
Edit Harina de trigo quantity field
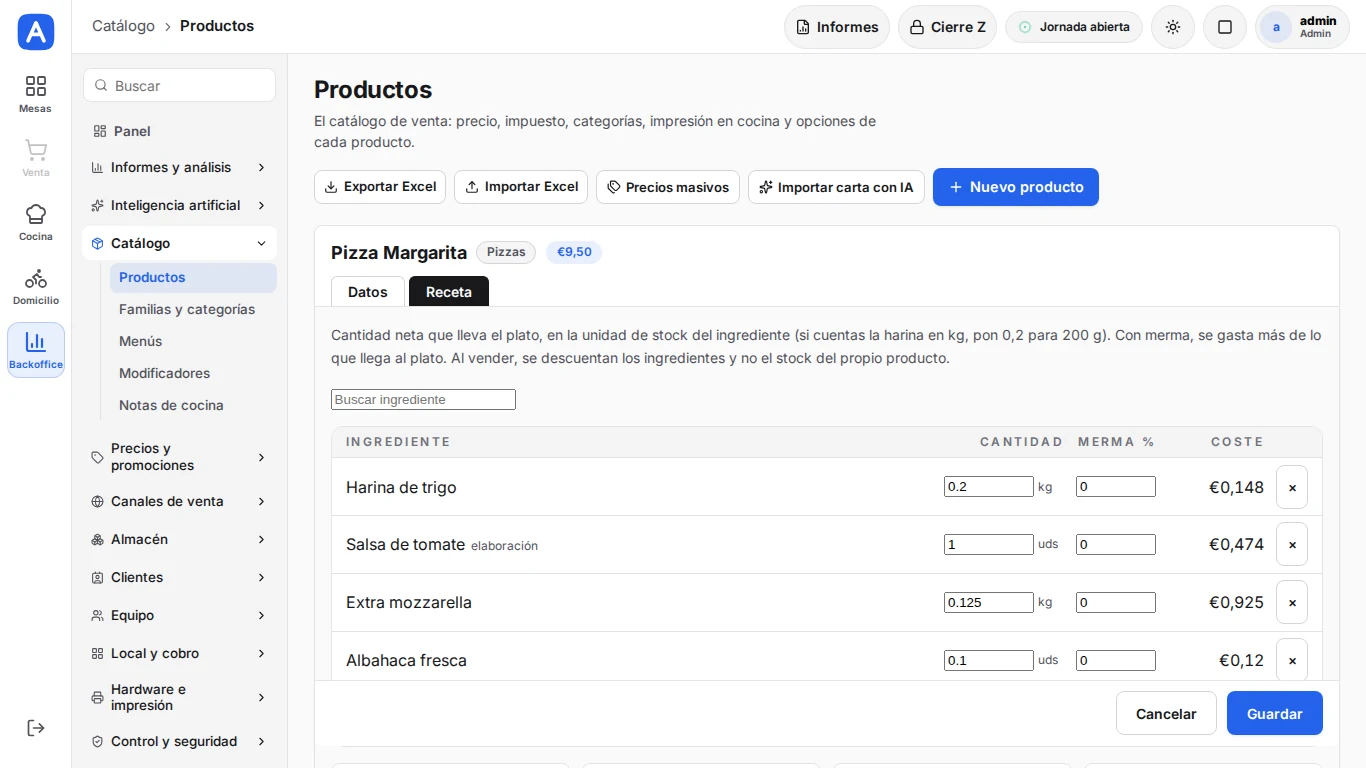989,487
